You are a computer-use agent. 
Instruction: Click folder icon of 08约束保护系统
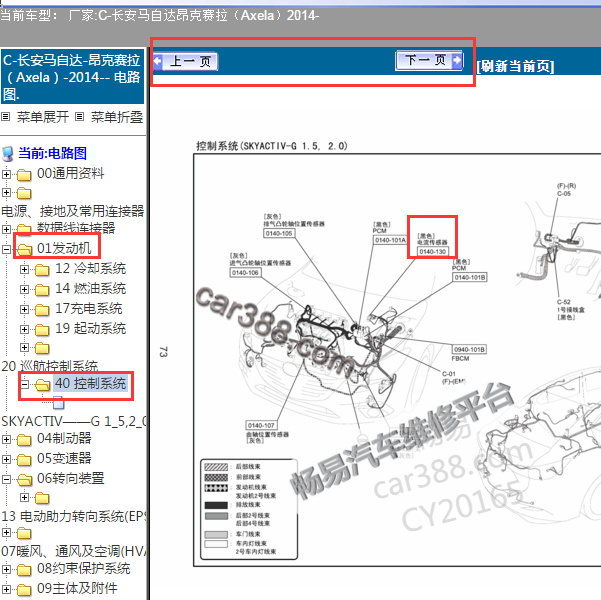24,570
